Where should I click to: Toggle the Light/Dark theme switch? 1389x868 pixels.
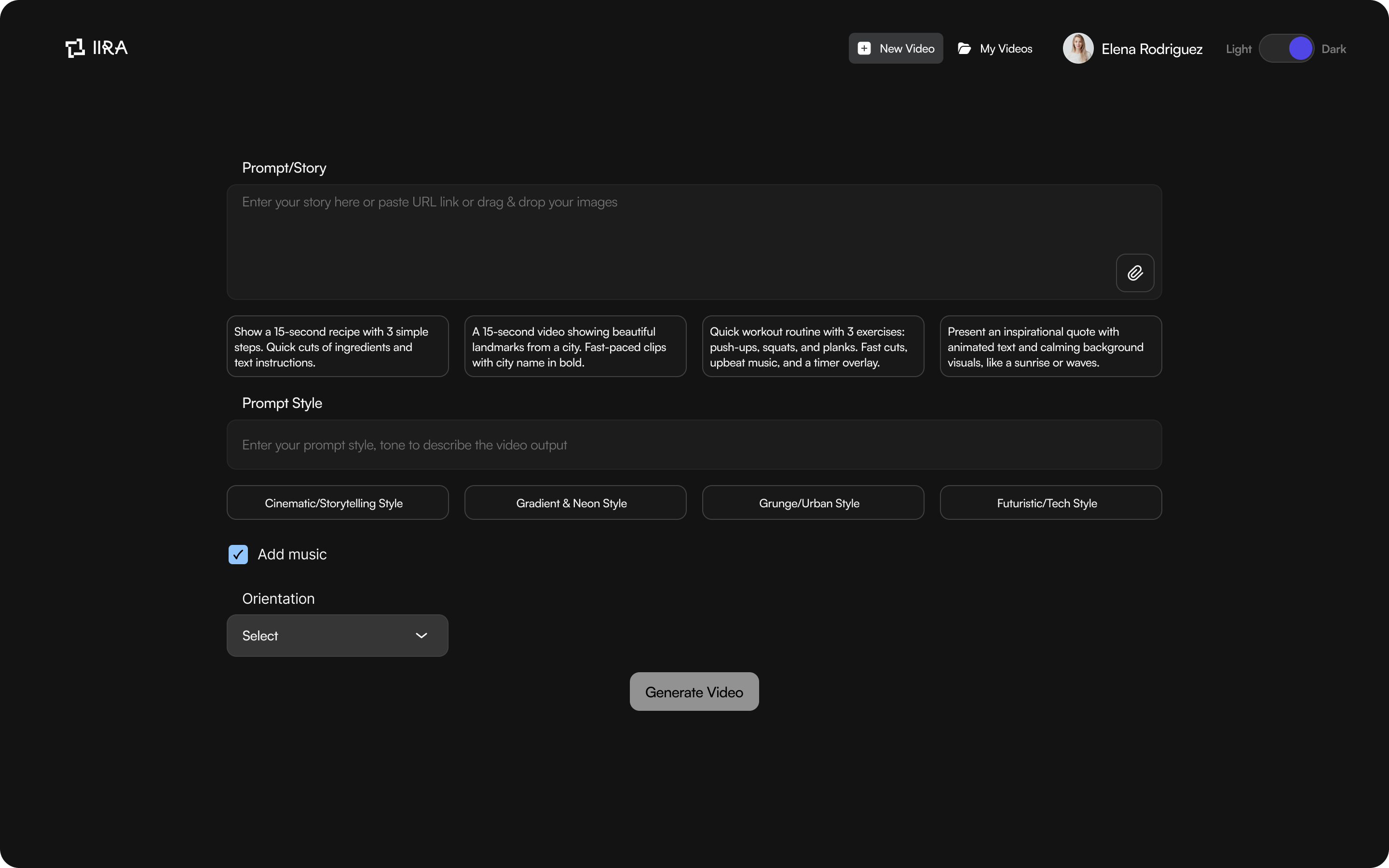(1286, 48)
